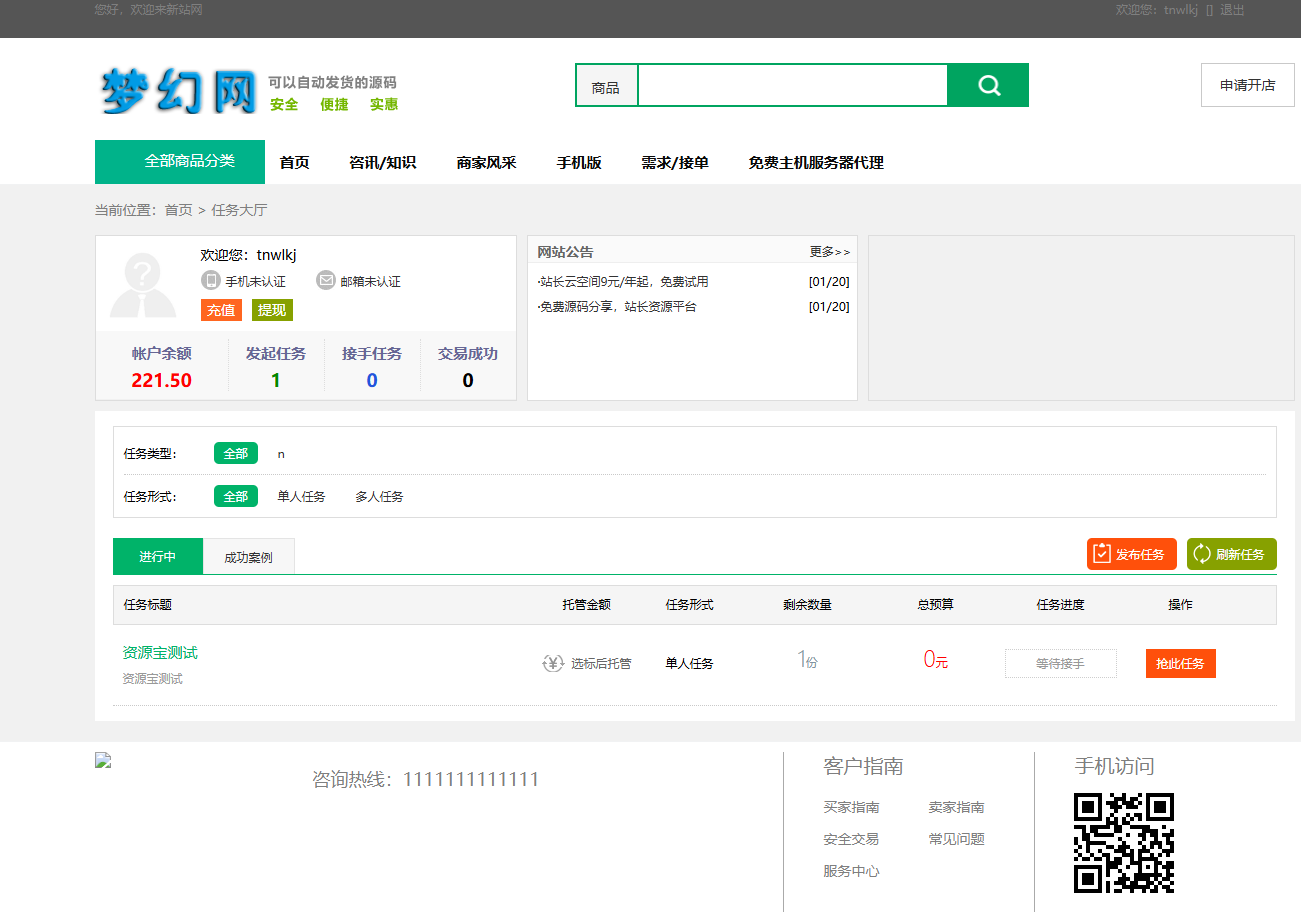Select 全部 for 任务类型 filter

point(236,453)
